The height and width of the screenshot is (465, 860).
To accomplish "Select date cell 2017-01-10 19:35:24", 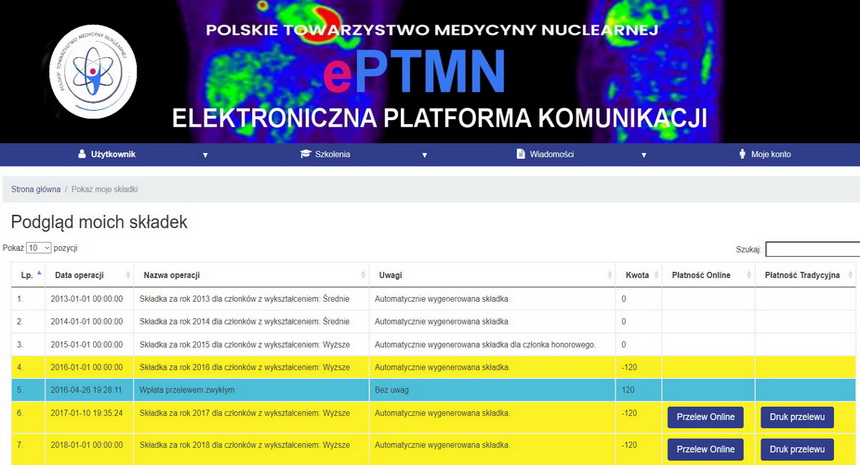I will click(x=87, y=413).
